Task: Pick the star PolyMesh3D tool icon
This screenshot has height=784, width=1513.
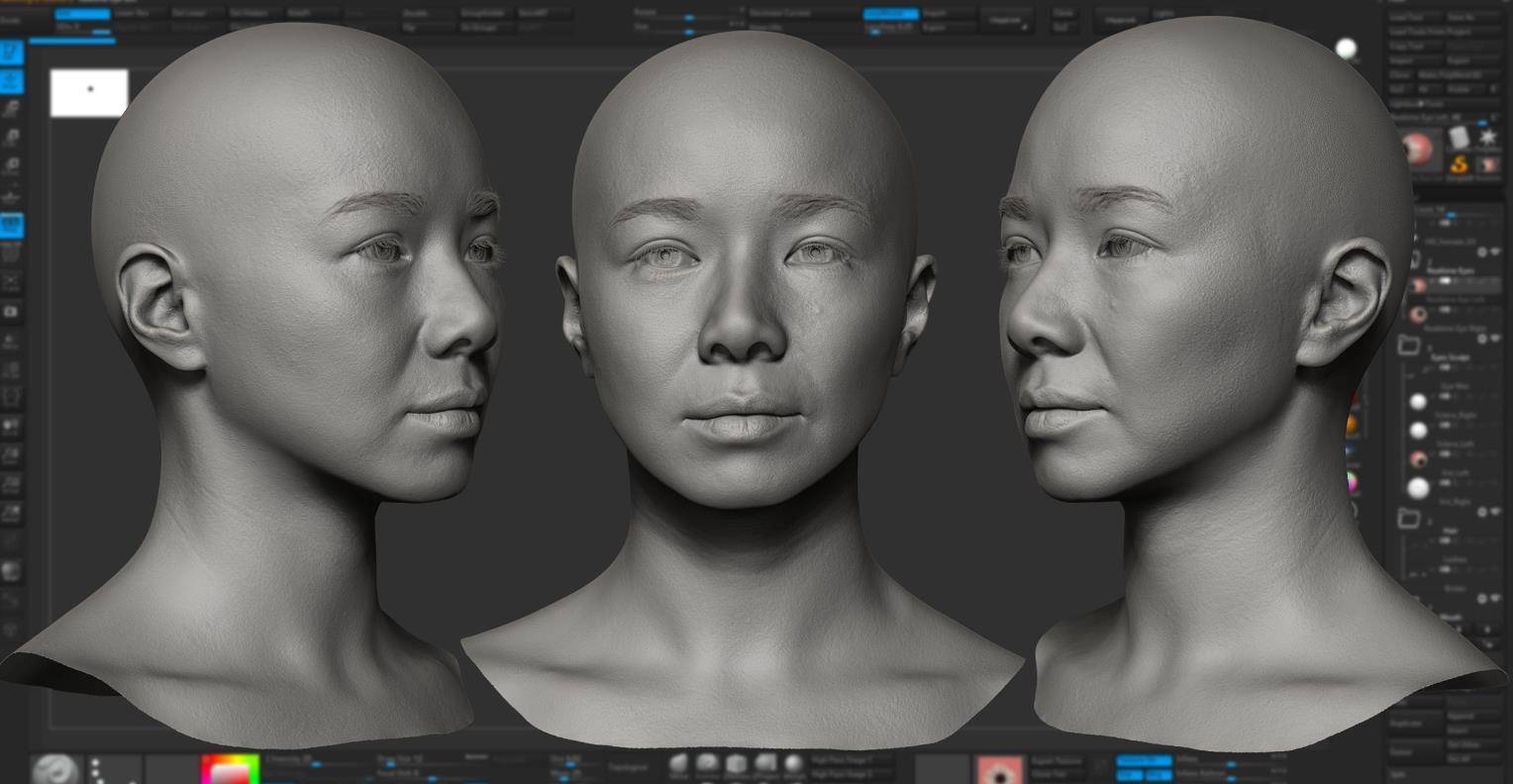Action: [x=1487, y=139]
